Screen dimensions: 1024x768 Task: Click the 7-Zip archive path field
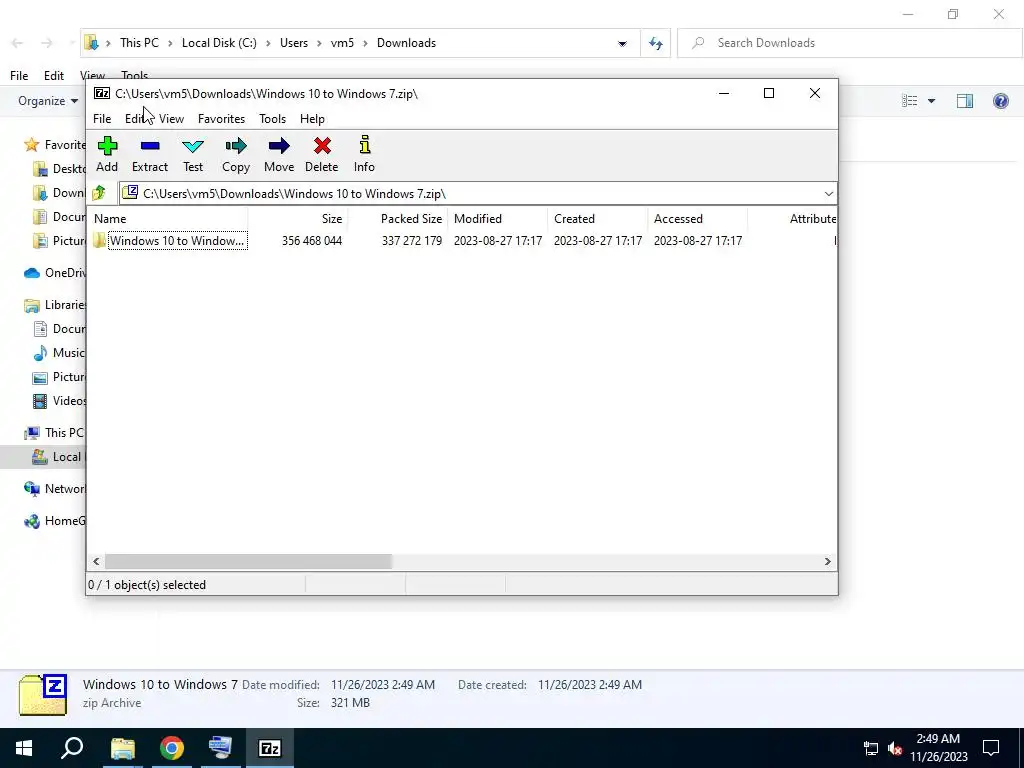point(477,193)
